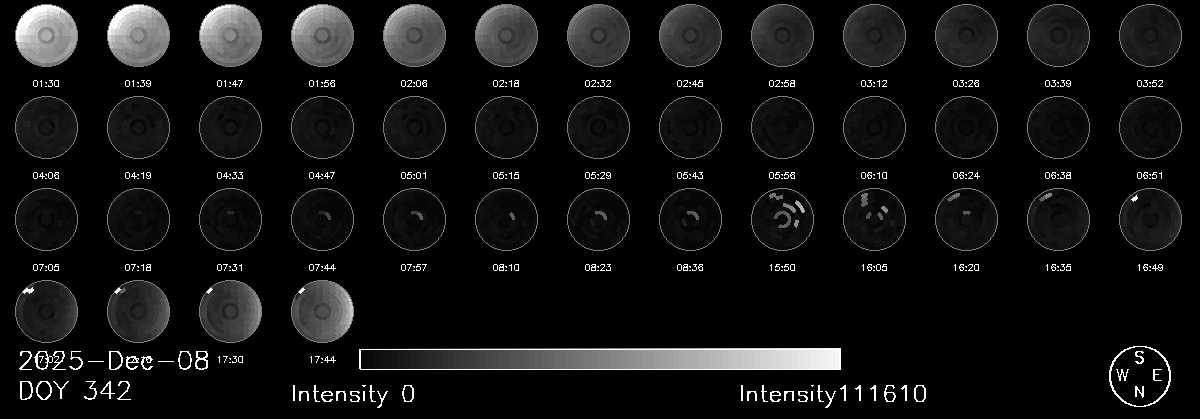This screenshot has height=419, width=1200.
Task: Click the N-S-E-W compass icon
Action: coord(1138,375)
